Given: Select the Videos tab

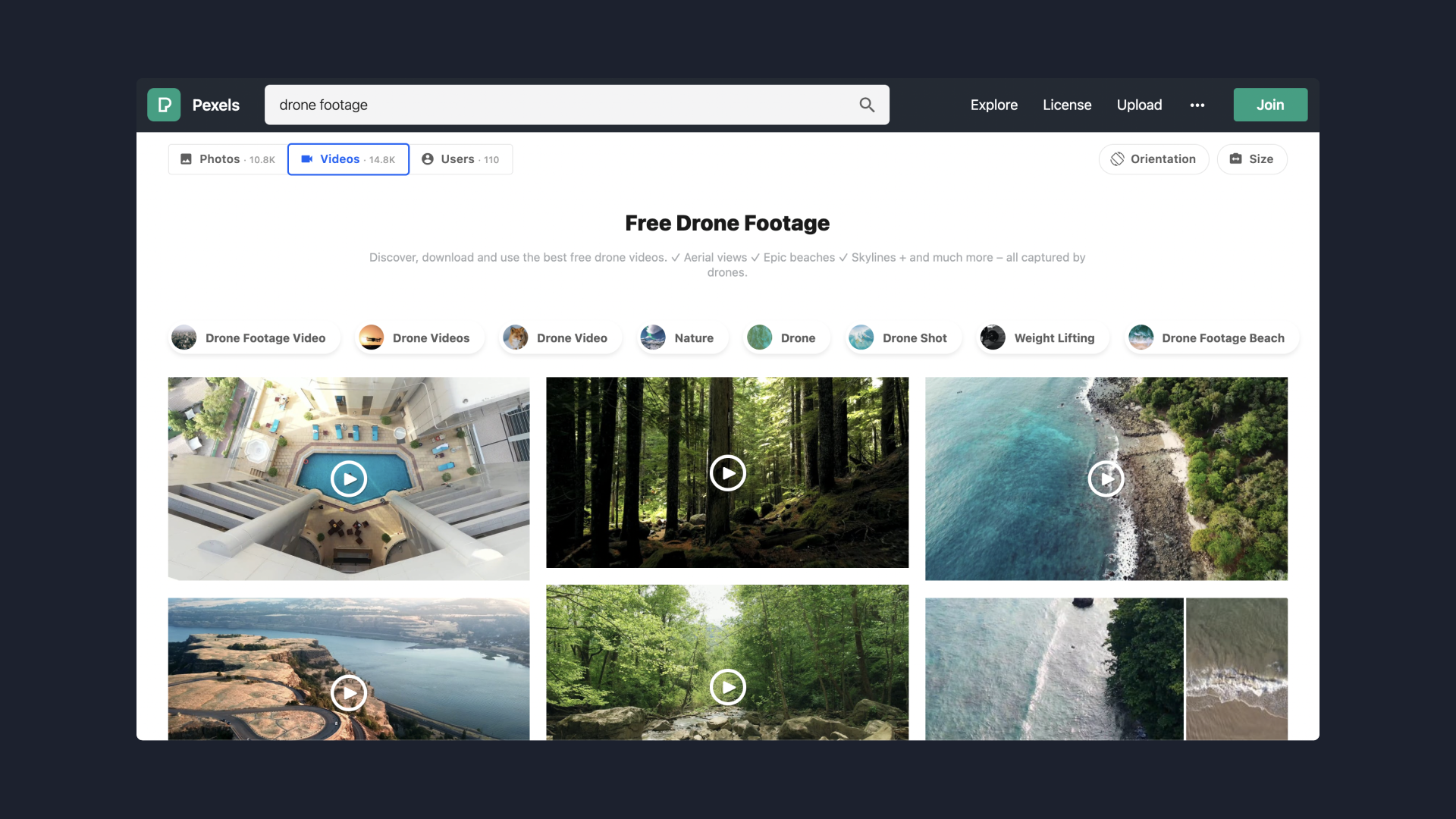Looking at the screenshot, I should point(348,159).
